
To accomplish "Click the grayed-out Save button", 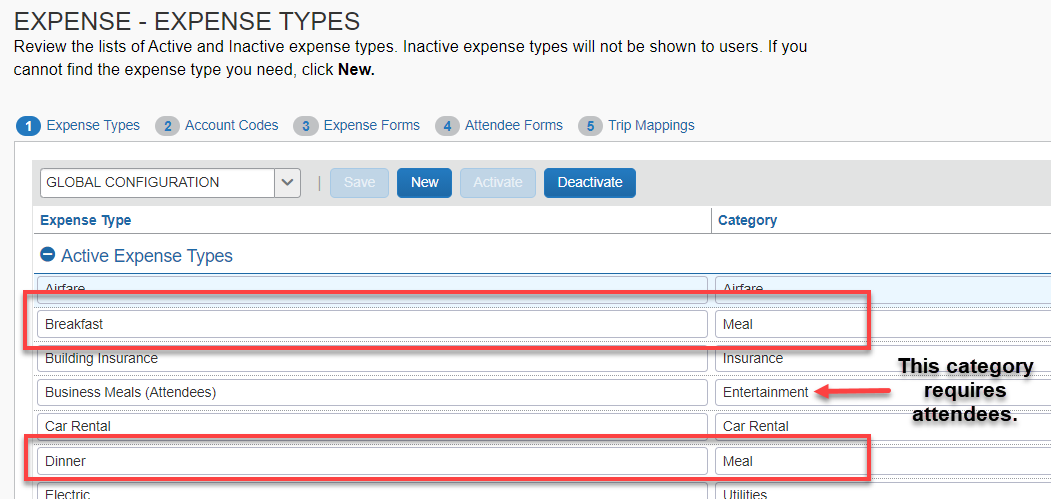I will coord(359,183).
